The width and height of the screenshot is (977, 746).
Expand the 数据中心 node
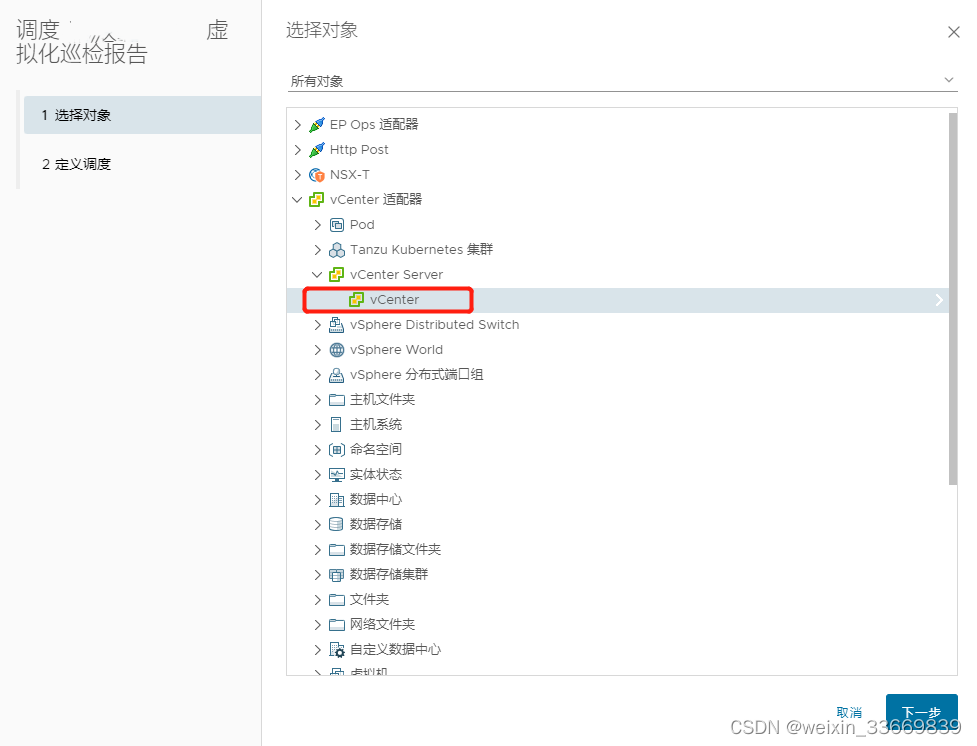click(318, 499)
